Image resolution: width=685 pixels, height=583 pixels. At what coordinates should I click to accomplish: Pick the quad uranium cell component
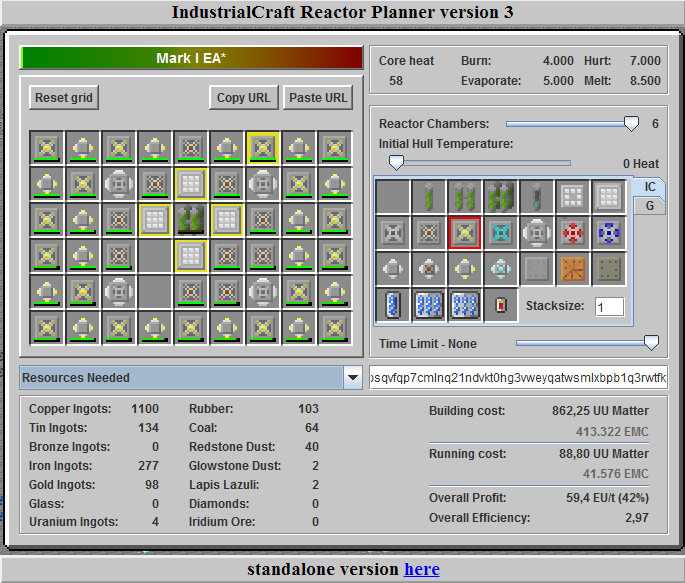pos(500,196)
